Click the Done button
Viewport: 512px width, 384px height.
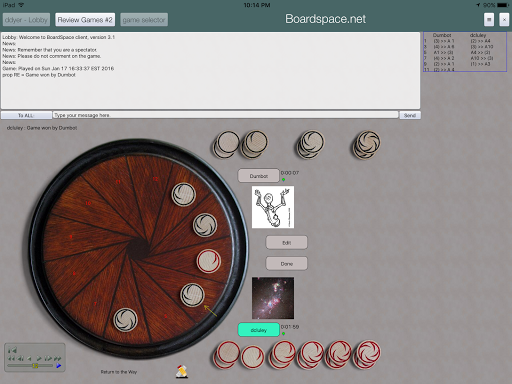point(287,264)
